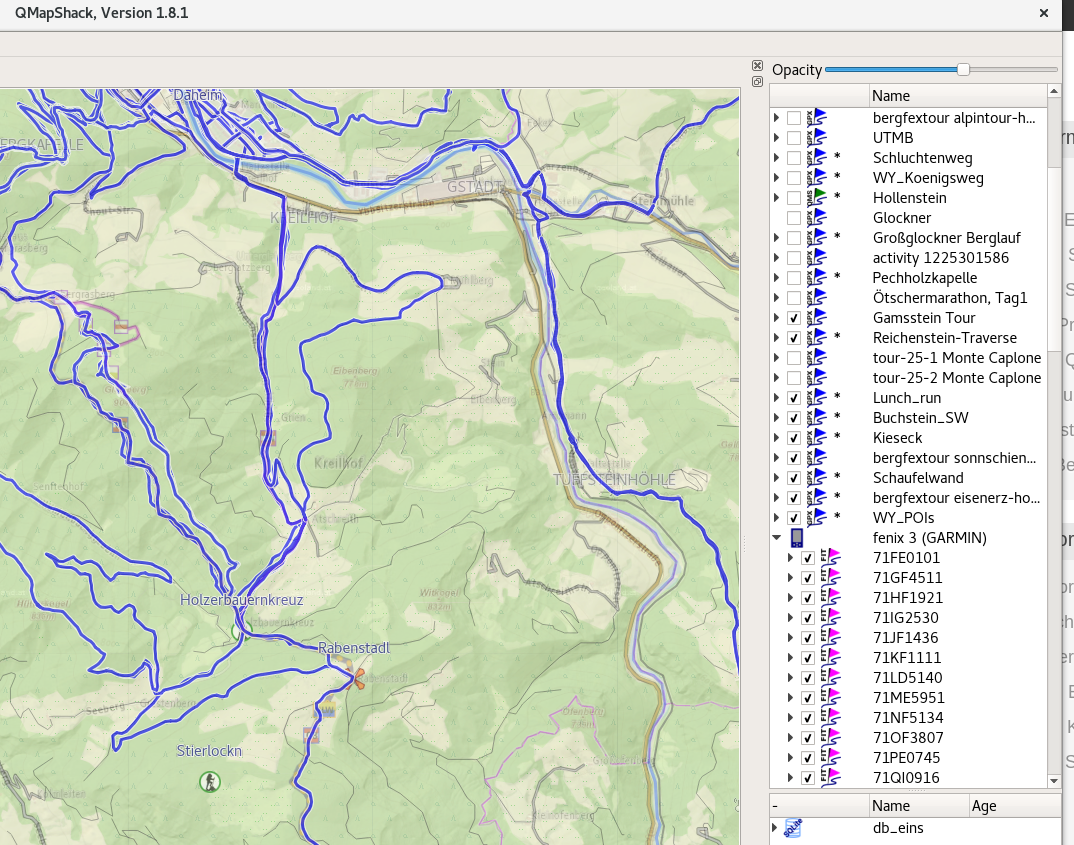Image resolution: width=1074 pixels, height=845 pixels.
Task: Click the green-flag icon of Hollenstein project
Action: (816, 198)
